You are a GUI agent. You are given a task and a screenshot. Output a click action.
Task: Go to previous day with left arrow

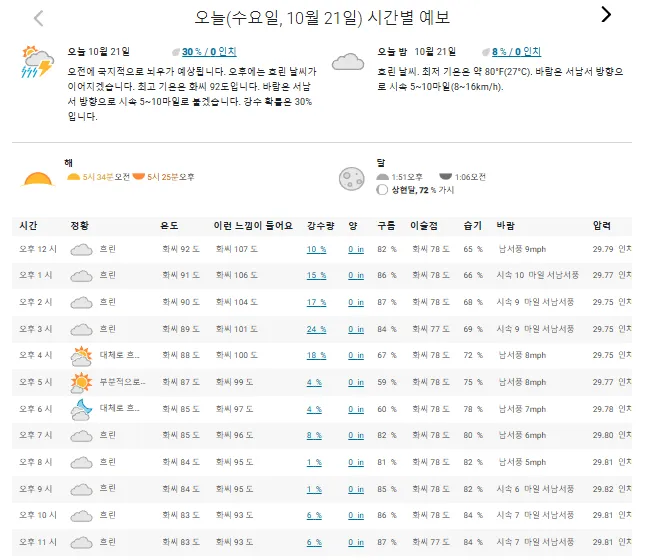[39, 18]
